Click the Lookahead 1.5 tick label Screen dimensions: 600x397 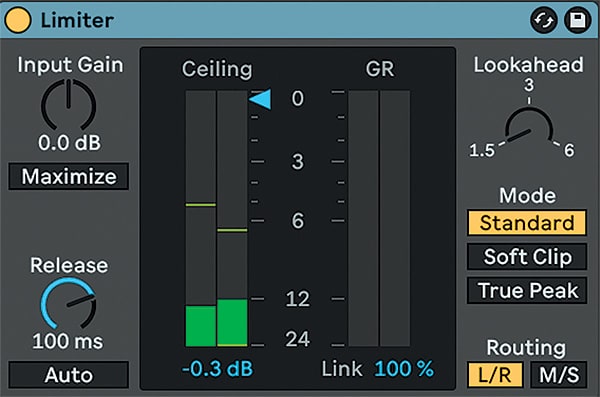pyautogui.click(x=482, y=150)
